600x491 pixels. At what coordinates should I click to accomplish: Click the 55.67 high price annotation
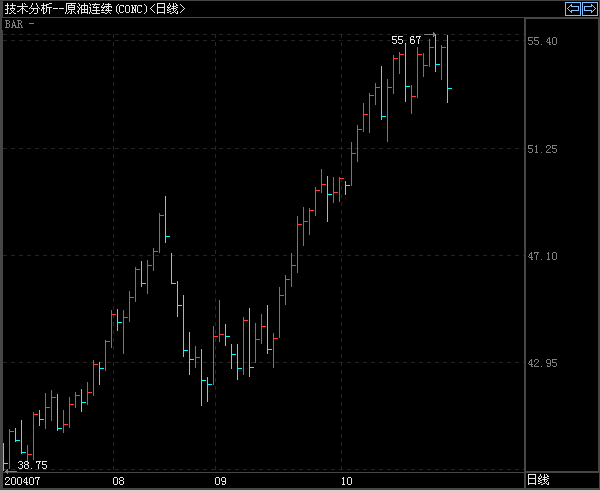tap(406, 40)
